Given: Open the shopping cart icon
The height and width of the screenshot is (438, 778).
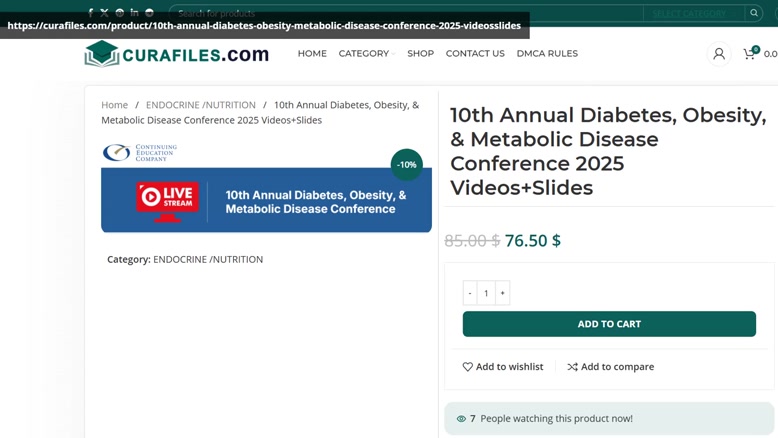Looking at the screenshot, I should (749, 54).
